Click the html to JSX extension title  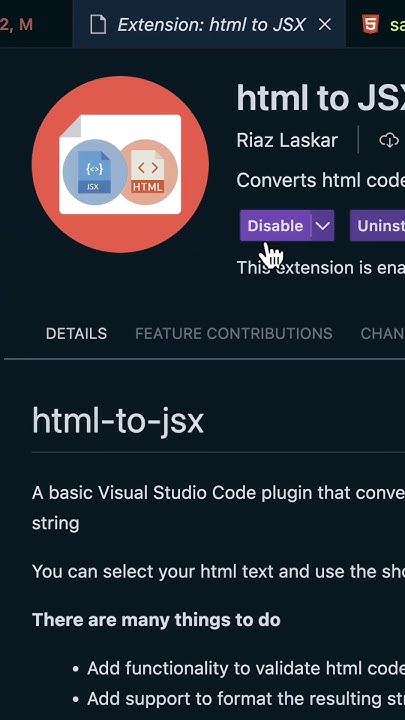[321, 98]
